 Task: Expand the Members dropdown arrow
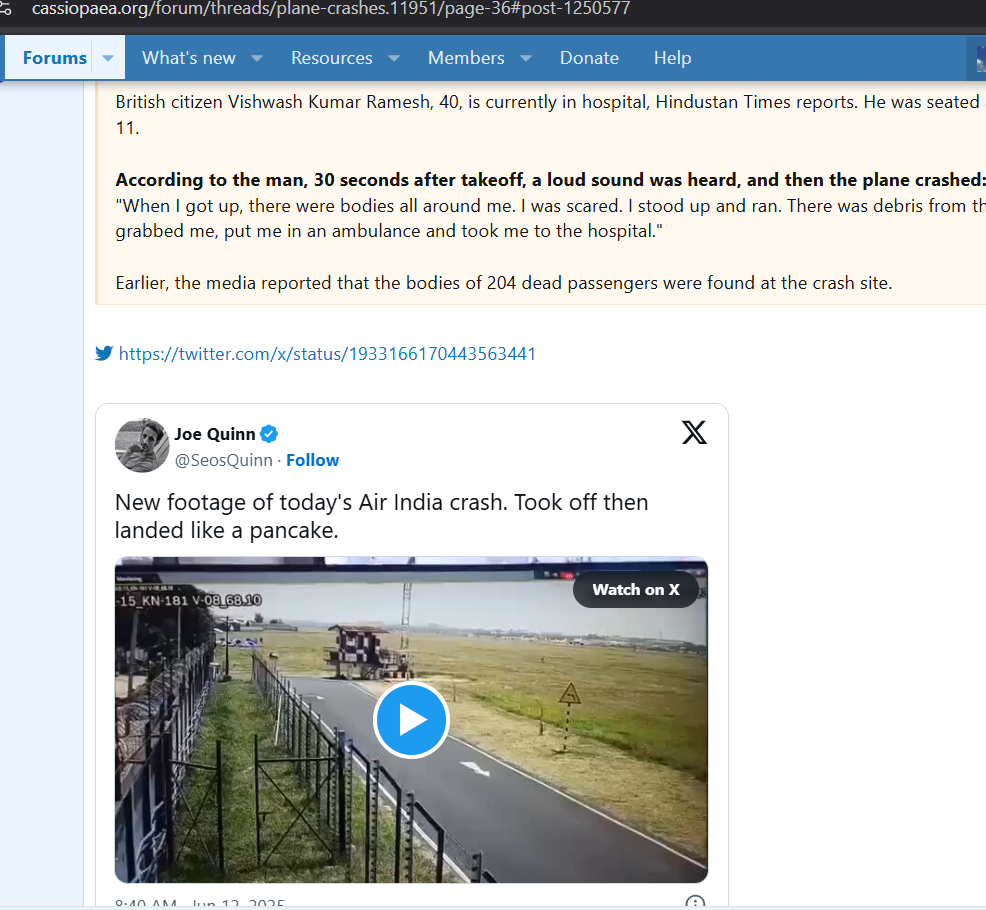[x=526, y=58]
